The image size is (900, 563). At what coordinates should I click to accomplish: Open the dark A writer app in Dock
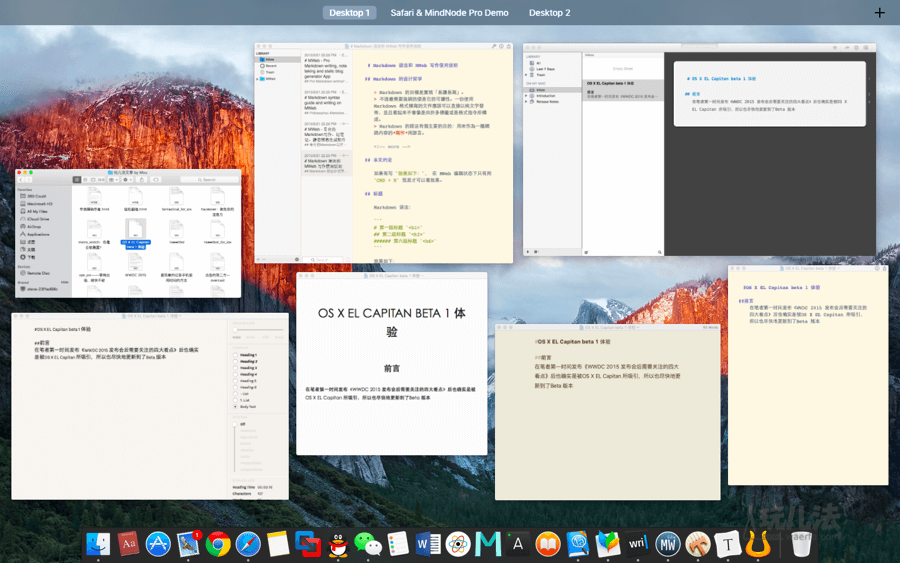pyautogui.click(x=518, y=544)
